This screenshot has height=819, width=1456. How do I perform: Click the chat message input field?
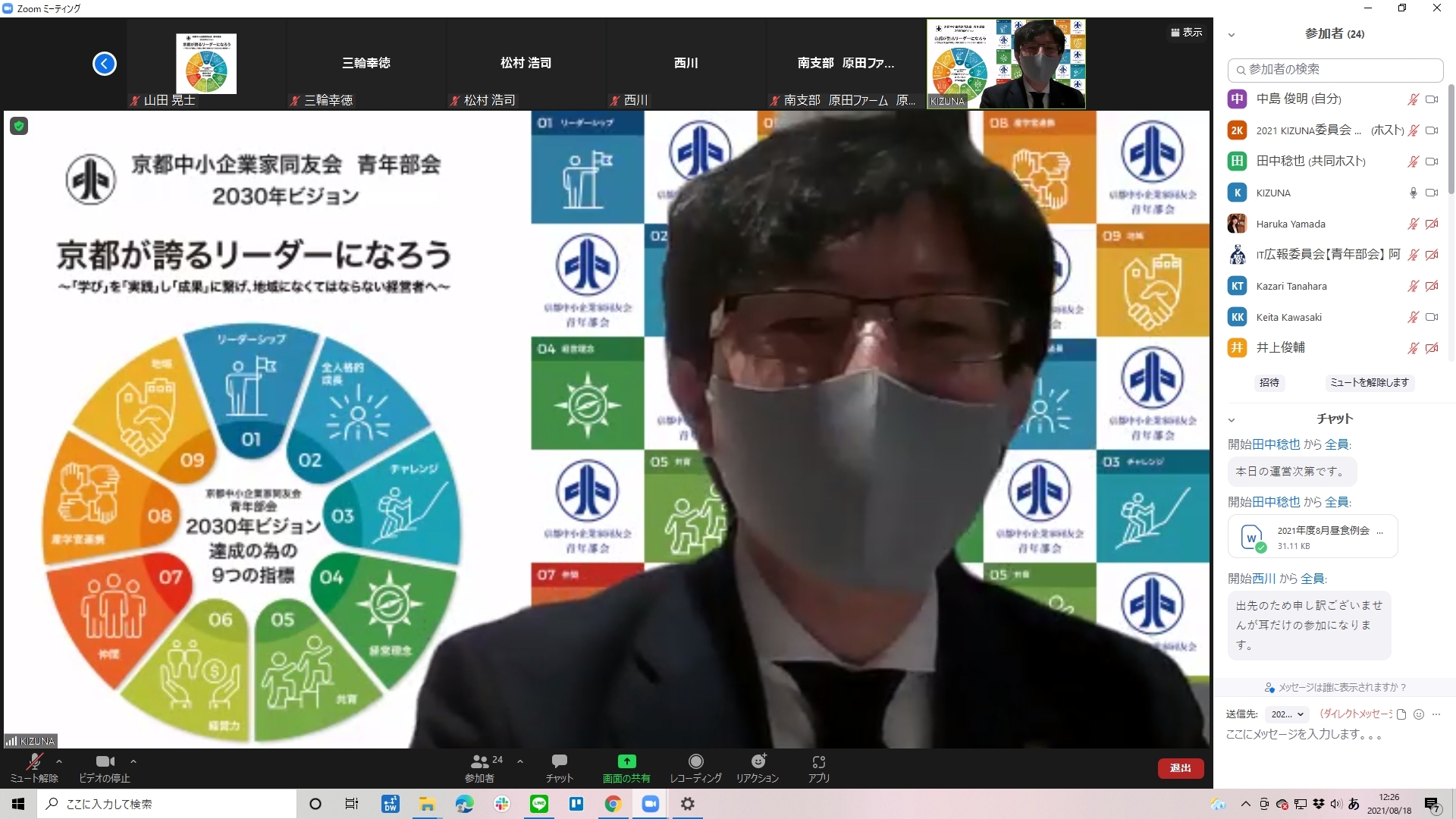[1335, 735]
